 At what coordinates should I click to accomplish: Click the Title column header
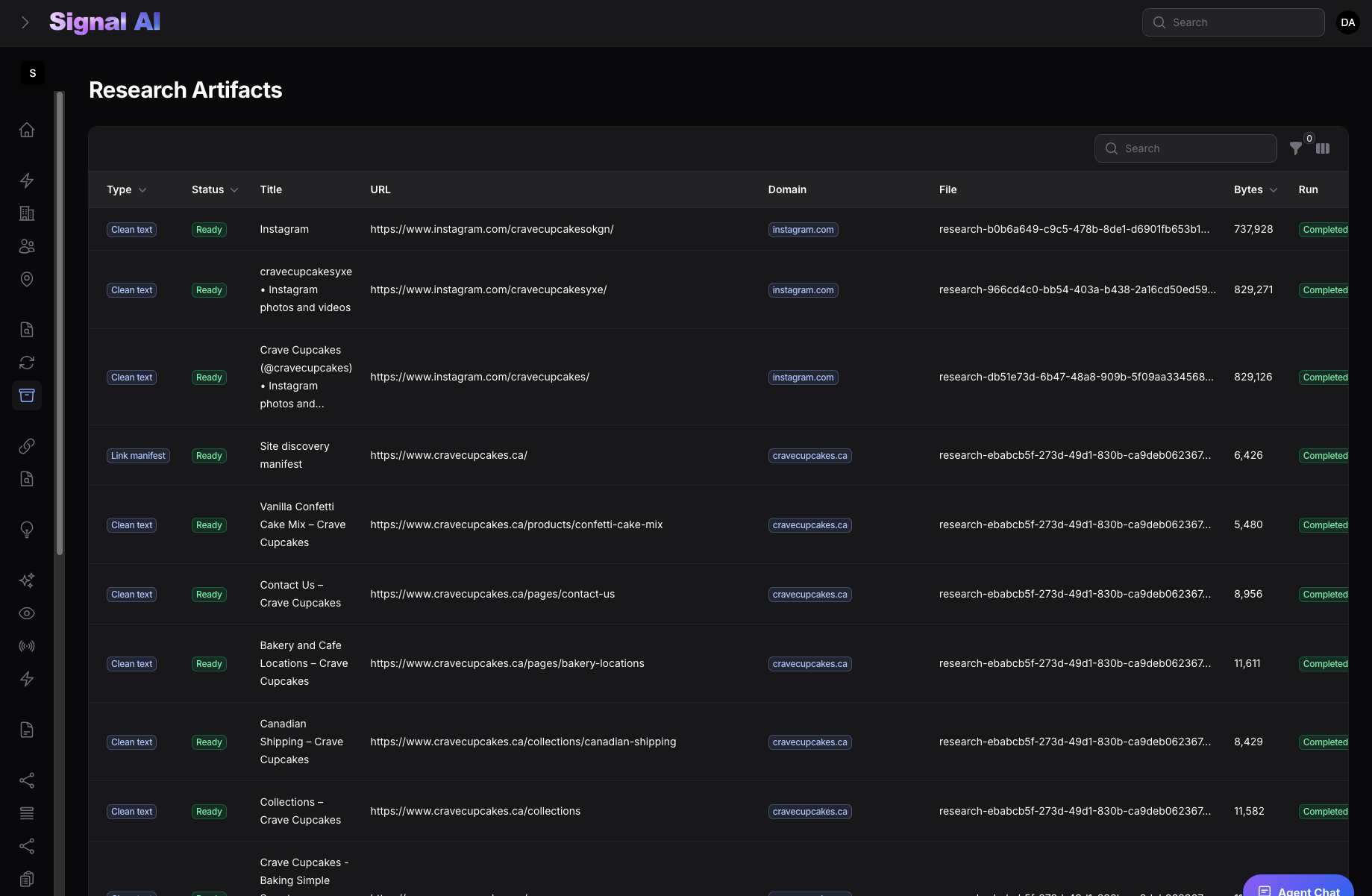coord(271,189)
